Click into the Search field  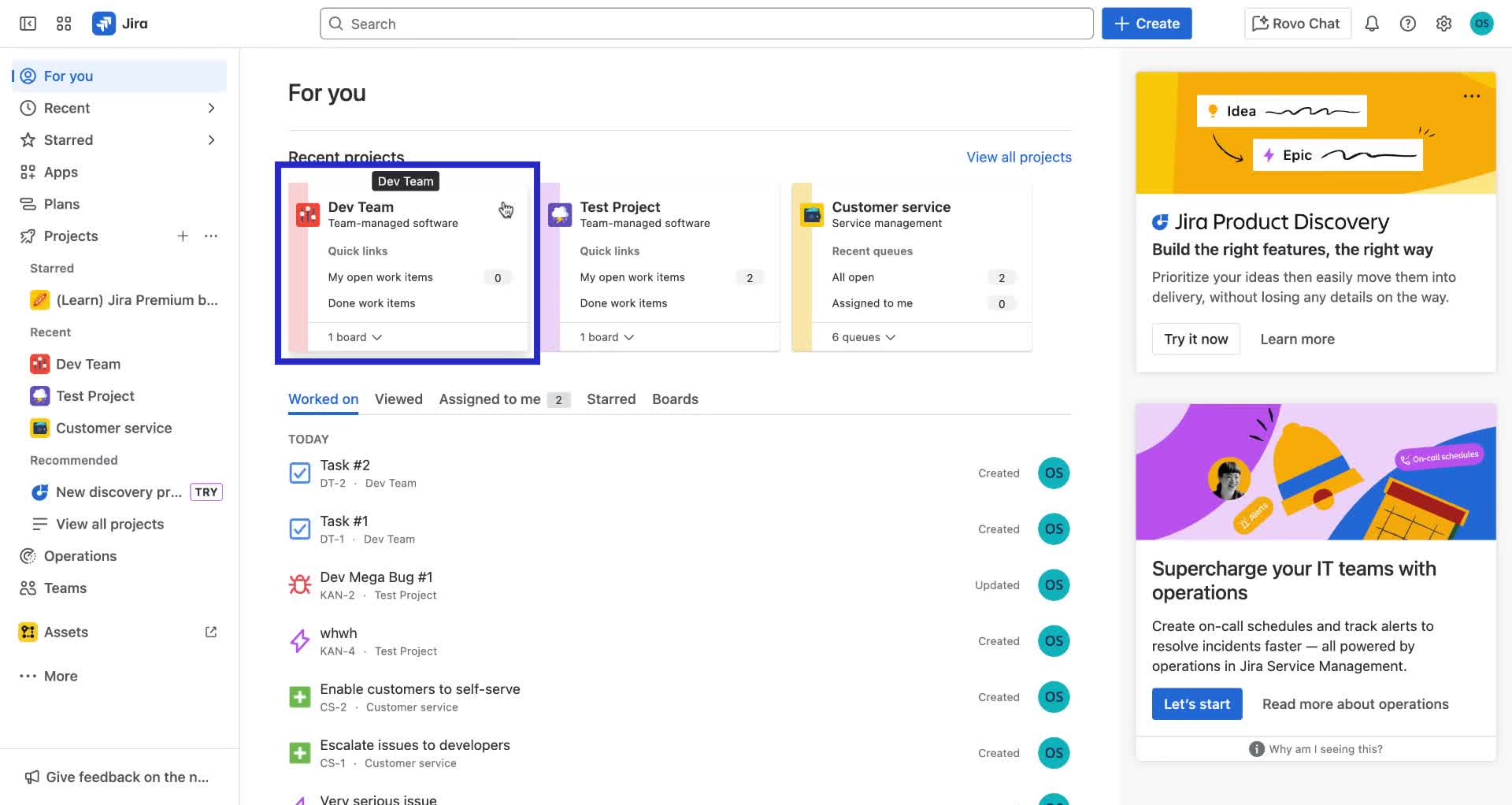coord(706,24)
